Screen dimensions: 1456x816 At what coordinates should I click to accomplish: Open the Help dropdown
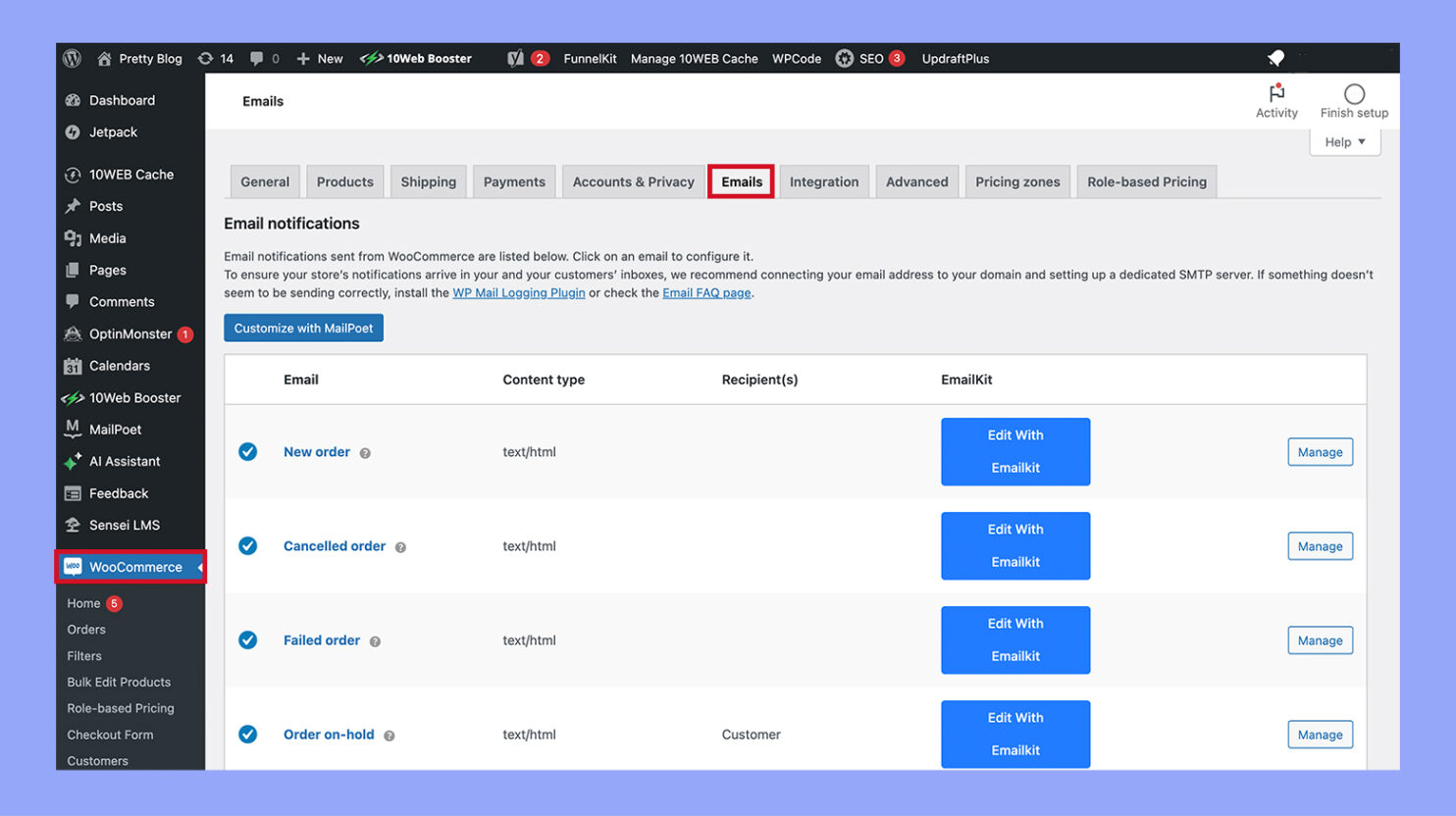click(1343, 141)
